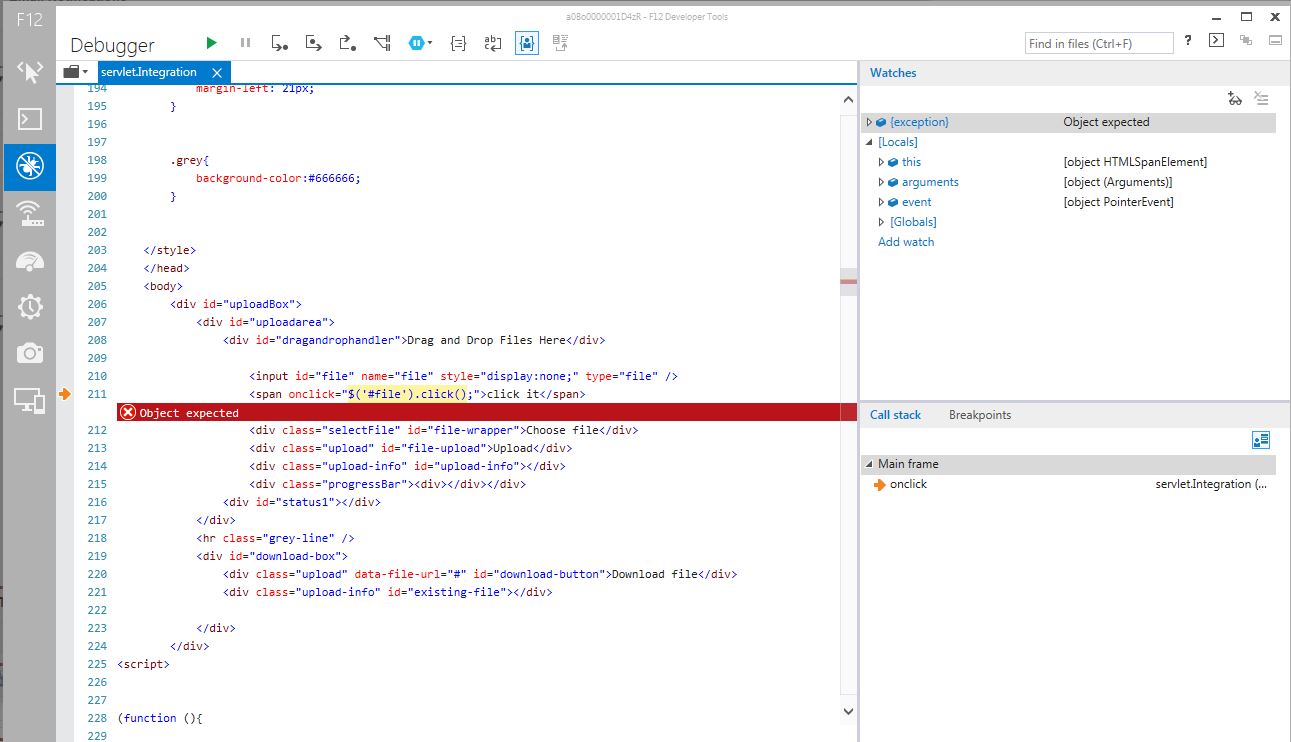Click the 'Drag and Drop Files Here' code line
The image size is (1291, 742).
414,340
